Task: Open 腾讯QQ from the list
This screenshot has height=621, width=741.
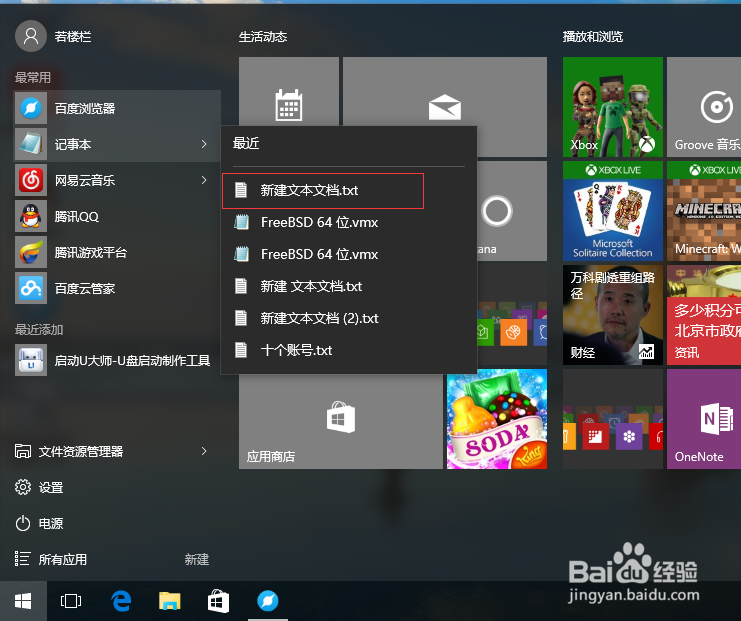Action: (117, 216)
